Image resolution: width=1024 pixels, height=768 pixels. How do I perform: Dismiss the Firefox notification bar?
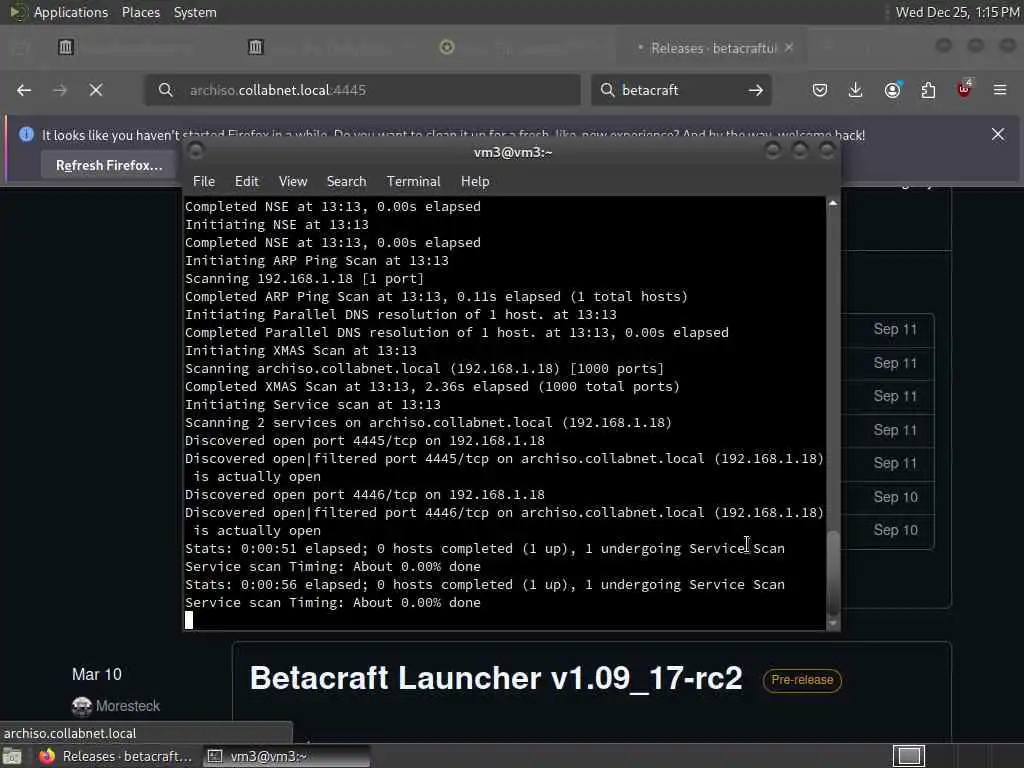[998, 135]
